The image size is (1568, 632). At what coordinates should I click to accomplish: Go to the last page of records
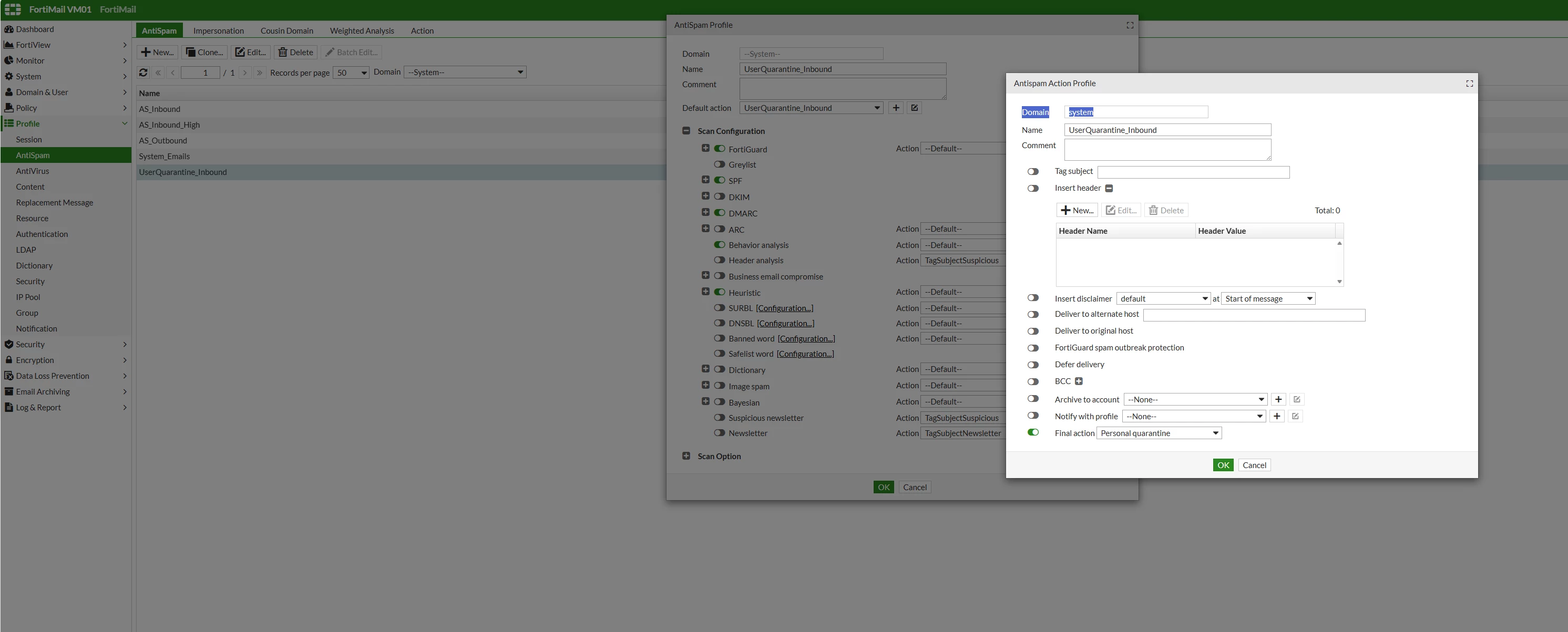pos(259,72)
